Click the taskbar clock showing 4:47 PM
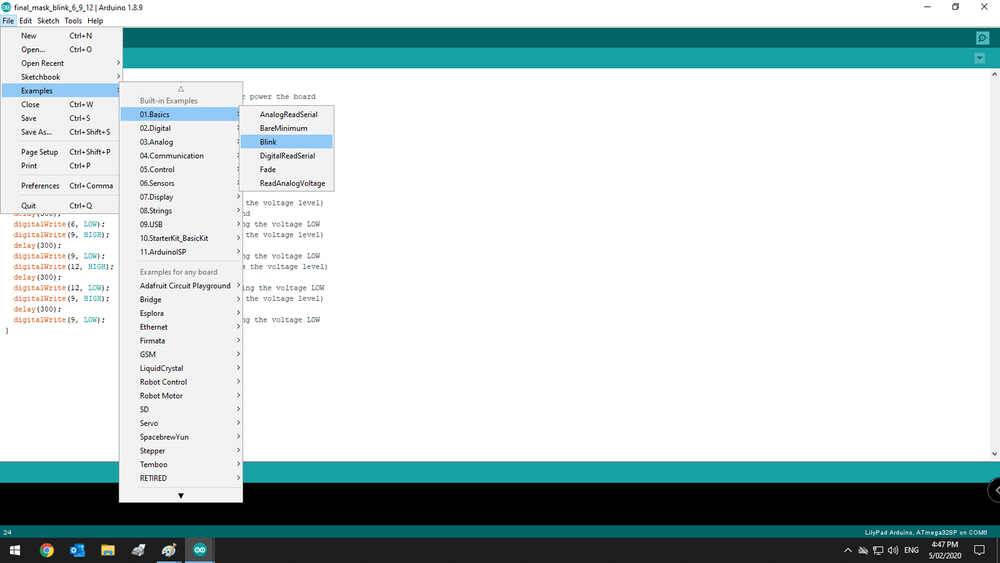1000x563 pixels. coord(945,550)
